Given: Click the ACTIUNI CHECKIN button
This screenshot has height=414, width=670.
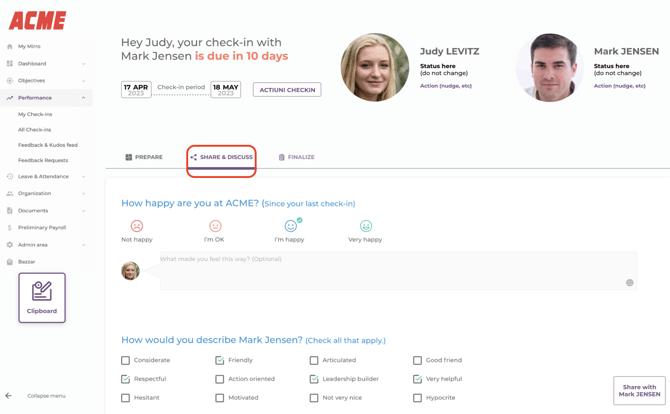Looking at the screenshot, I should tap(287, 90).
